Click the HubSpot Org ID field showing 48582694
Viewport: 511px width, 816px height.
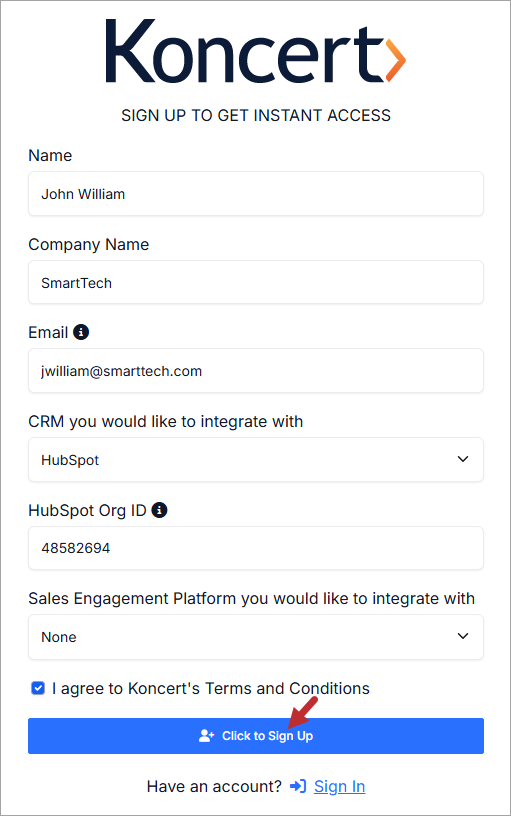256,548
